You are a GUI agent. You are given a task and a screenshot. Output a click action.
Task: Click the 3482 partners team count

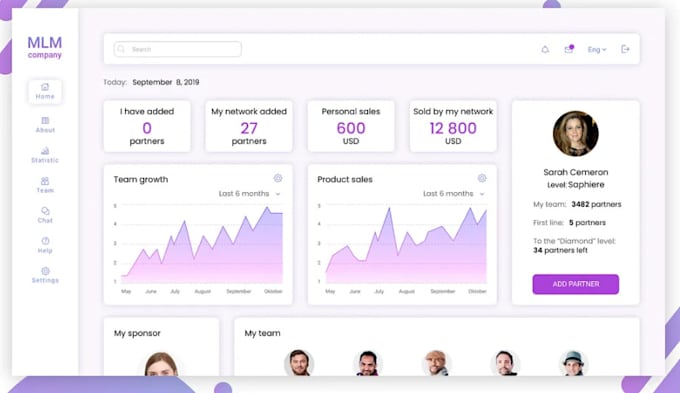pyautogui.click(x=596, y=204)
